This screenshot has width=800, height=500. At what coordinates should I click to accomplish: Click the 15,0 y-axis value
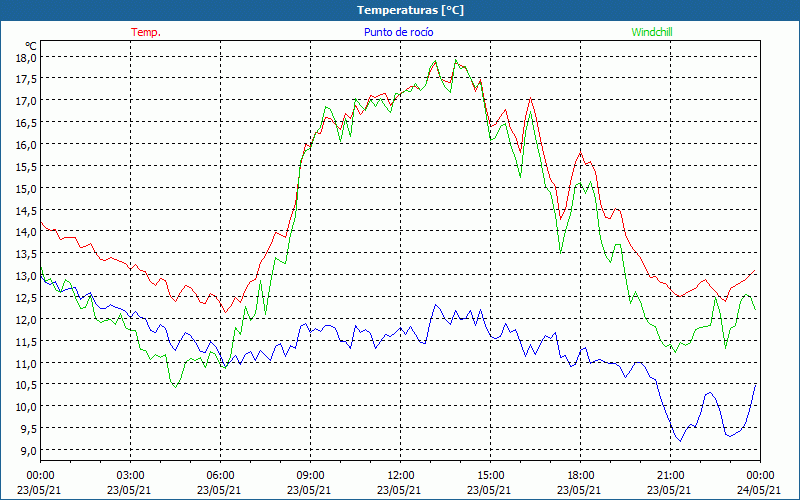tap(26, 189)
